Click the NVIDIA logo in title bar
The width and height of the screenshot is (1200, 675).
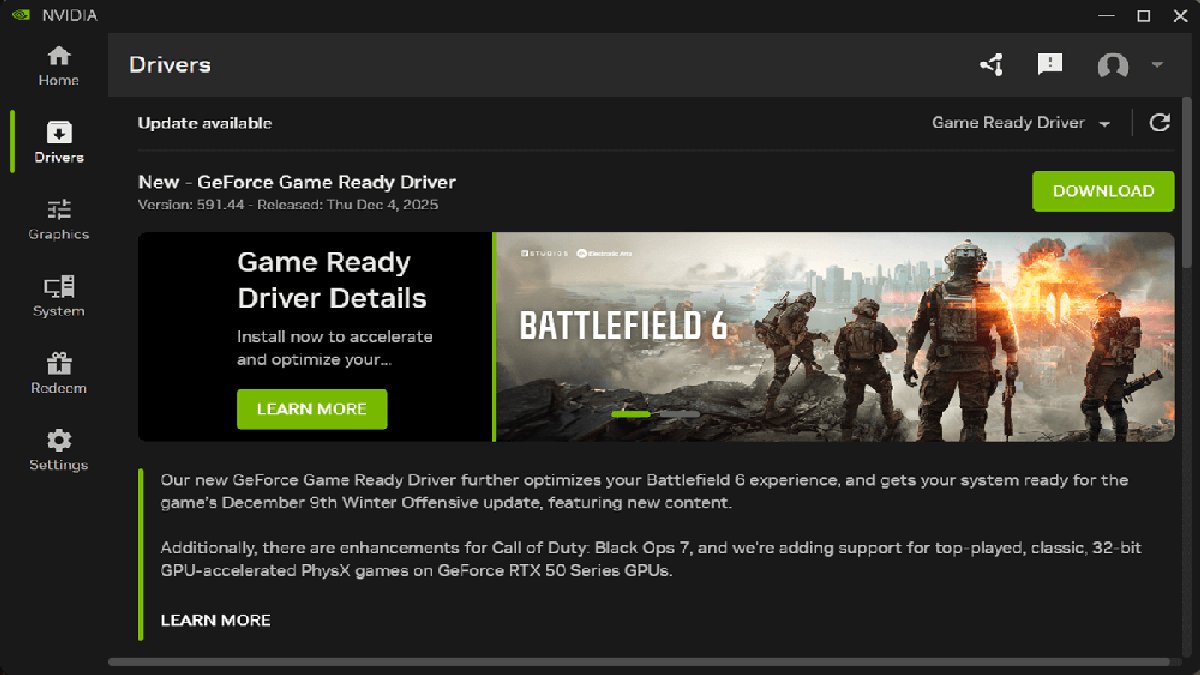pyautogui.click(x=20, y=15)
